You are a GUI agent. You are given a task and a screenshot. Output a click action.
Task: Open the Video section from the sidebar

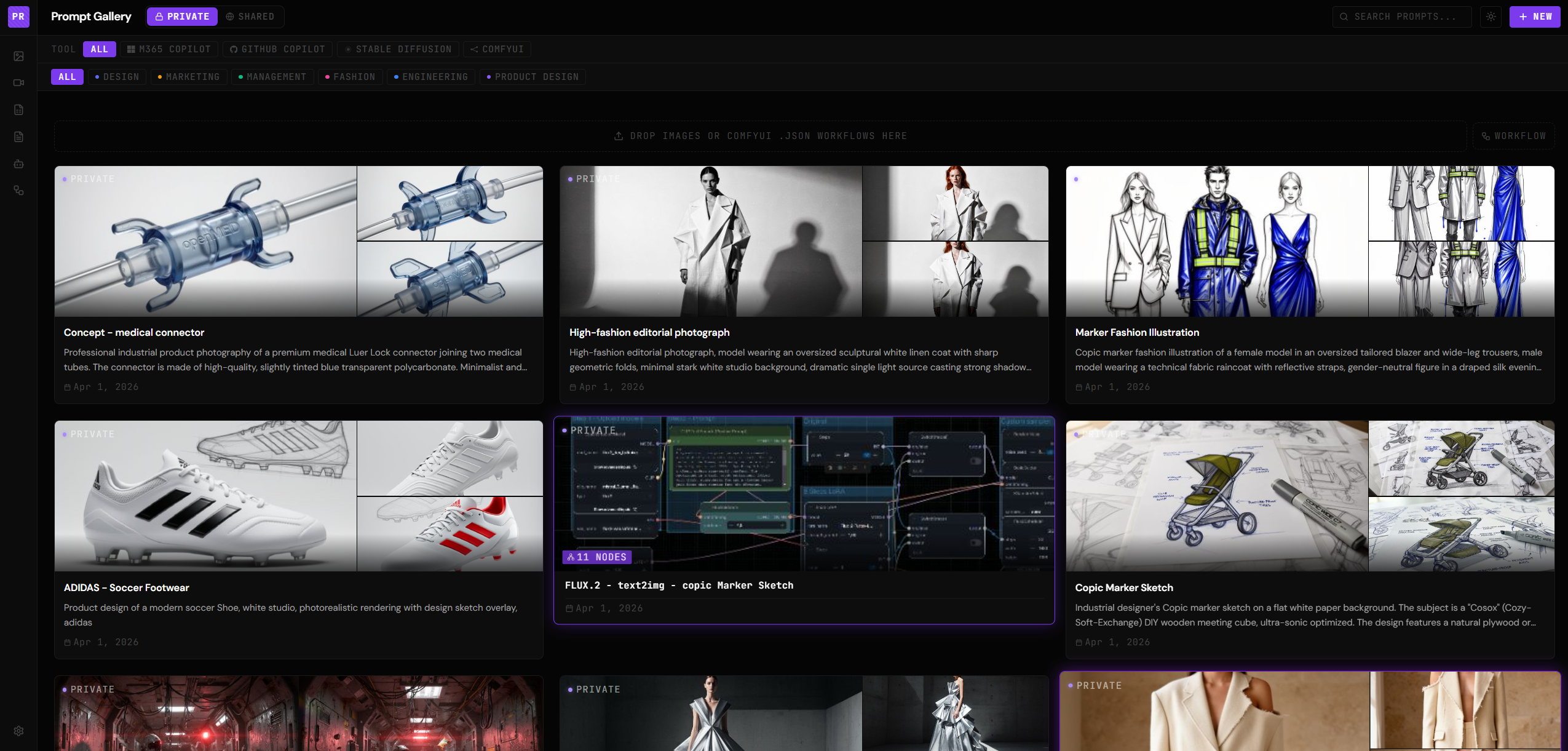(18, 82)
